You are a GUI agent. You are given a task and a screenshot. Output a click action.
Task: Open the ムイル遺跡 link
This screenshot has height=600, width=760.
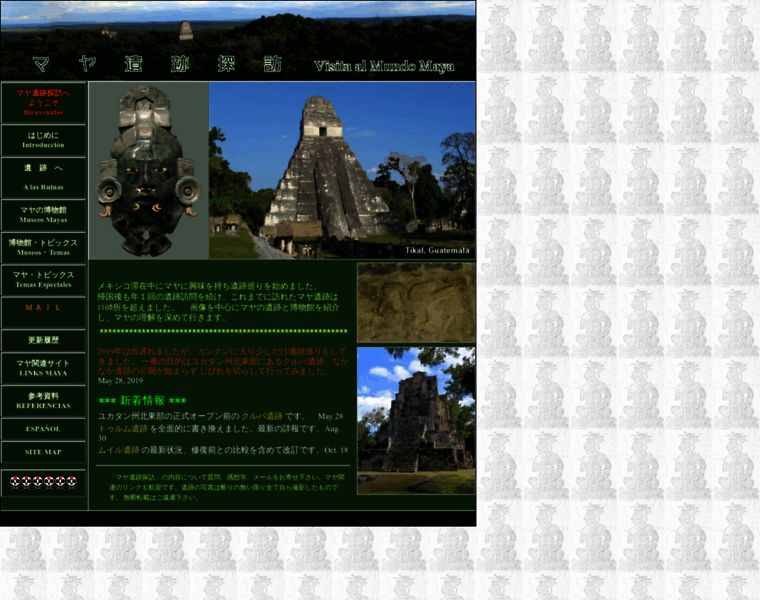coord(119,450)
